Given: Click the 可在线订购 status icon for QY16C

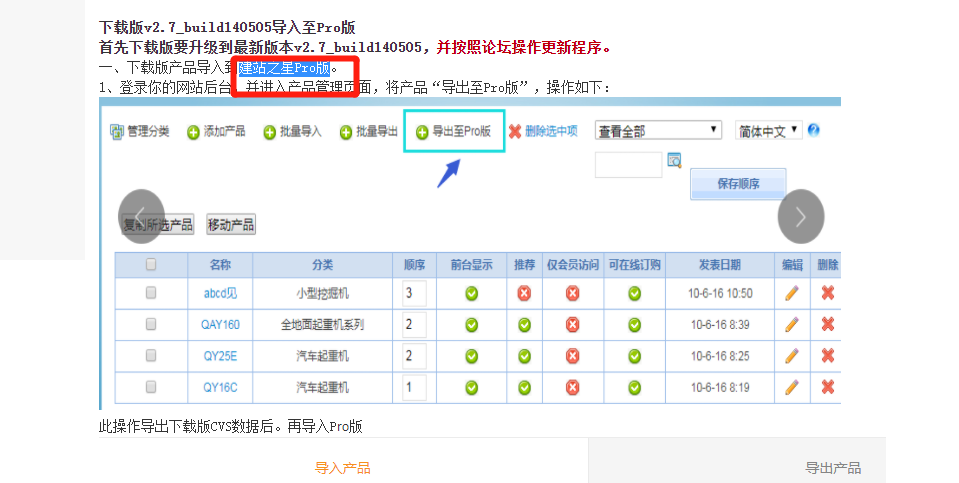Looking at the screenshot, I should coord(635,388).
